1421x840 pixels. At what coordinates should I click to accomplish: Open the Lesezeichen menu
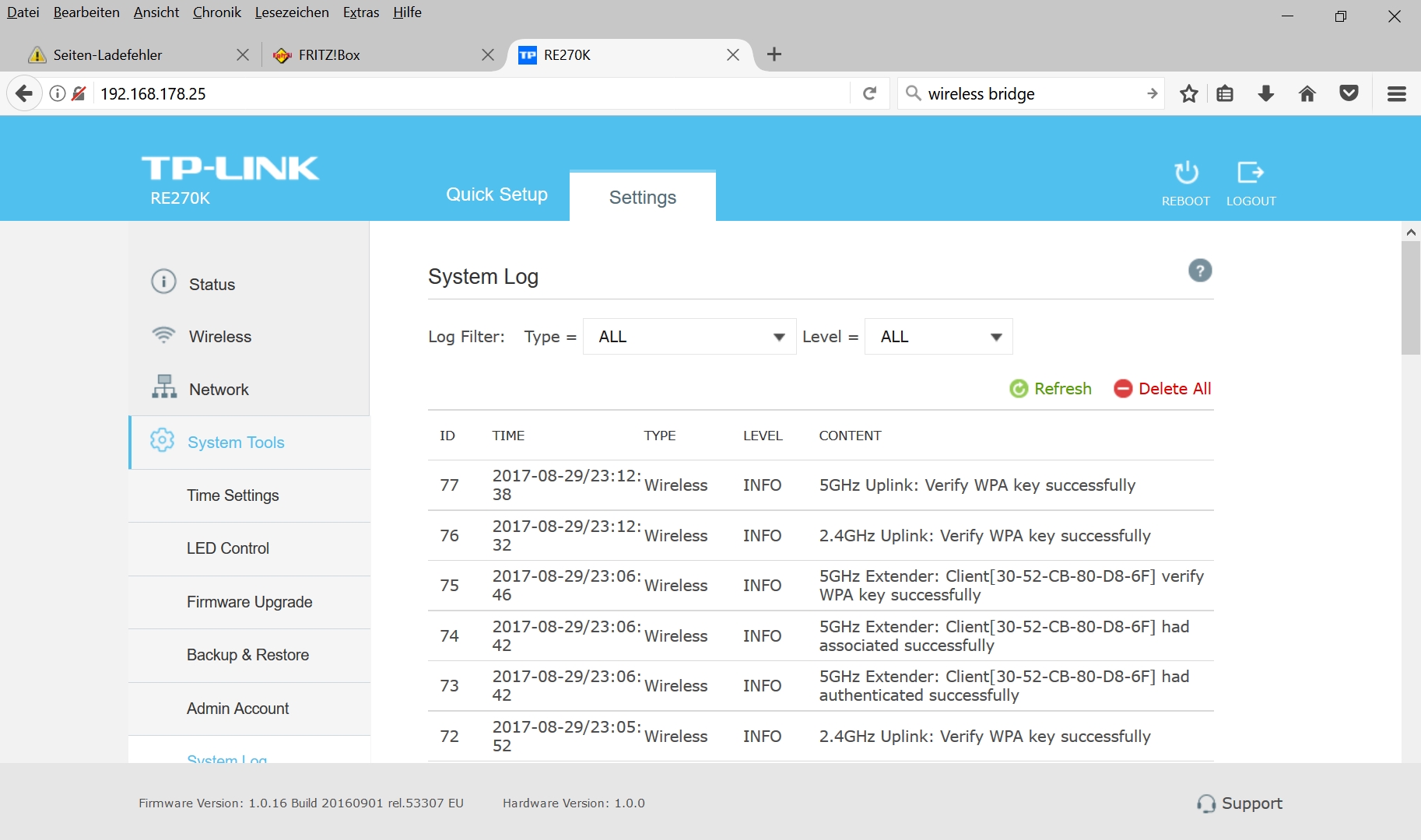click(292, 12)
